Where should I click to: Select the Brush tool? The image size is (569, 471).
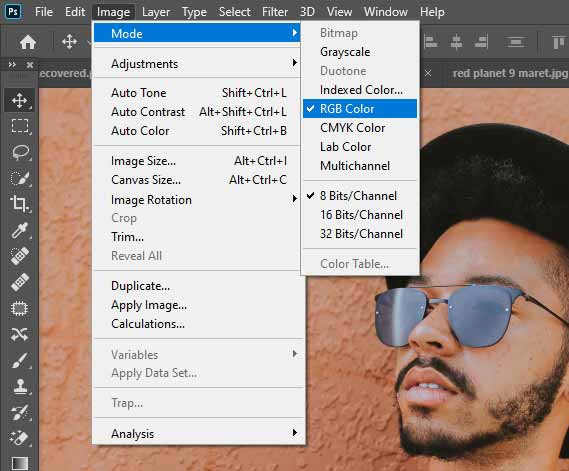coord(20,360)
